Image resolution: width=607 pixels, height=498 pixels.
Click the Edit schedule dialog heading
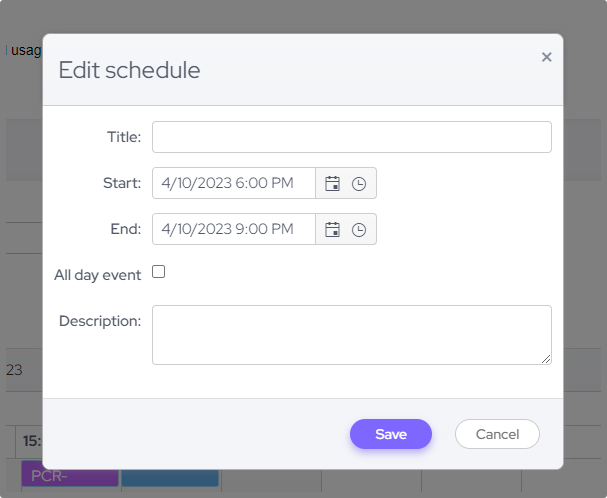(129, 70)
